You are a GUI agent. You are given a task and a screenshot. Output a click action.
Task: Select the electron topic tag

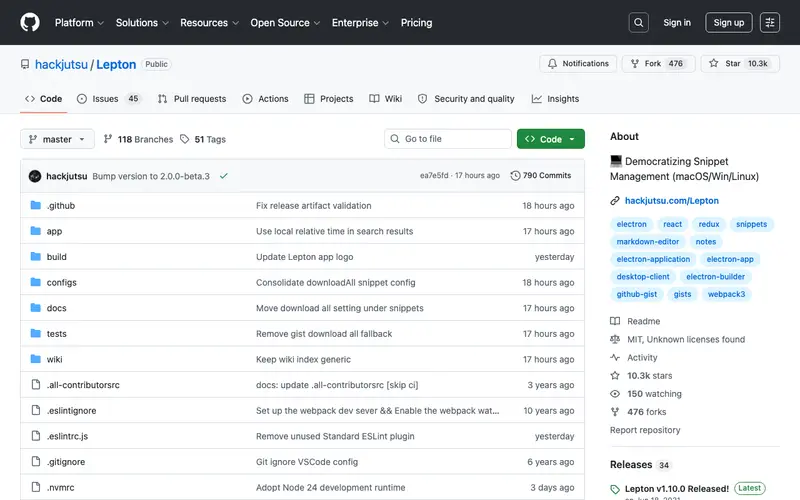tap(631, 224)
